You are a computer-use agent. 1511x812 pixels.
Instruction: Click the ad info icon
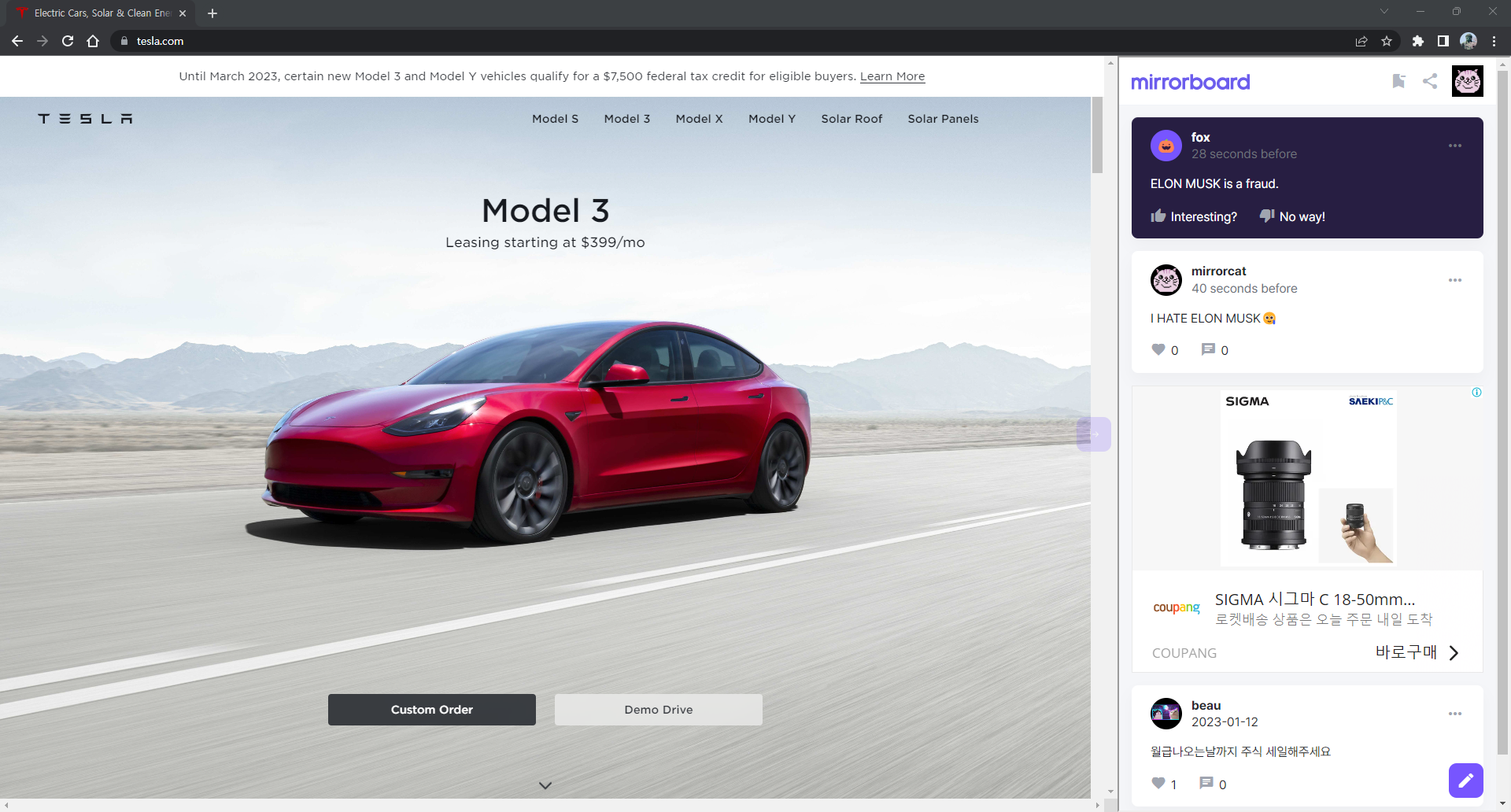1476,393
